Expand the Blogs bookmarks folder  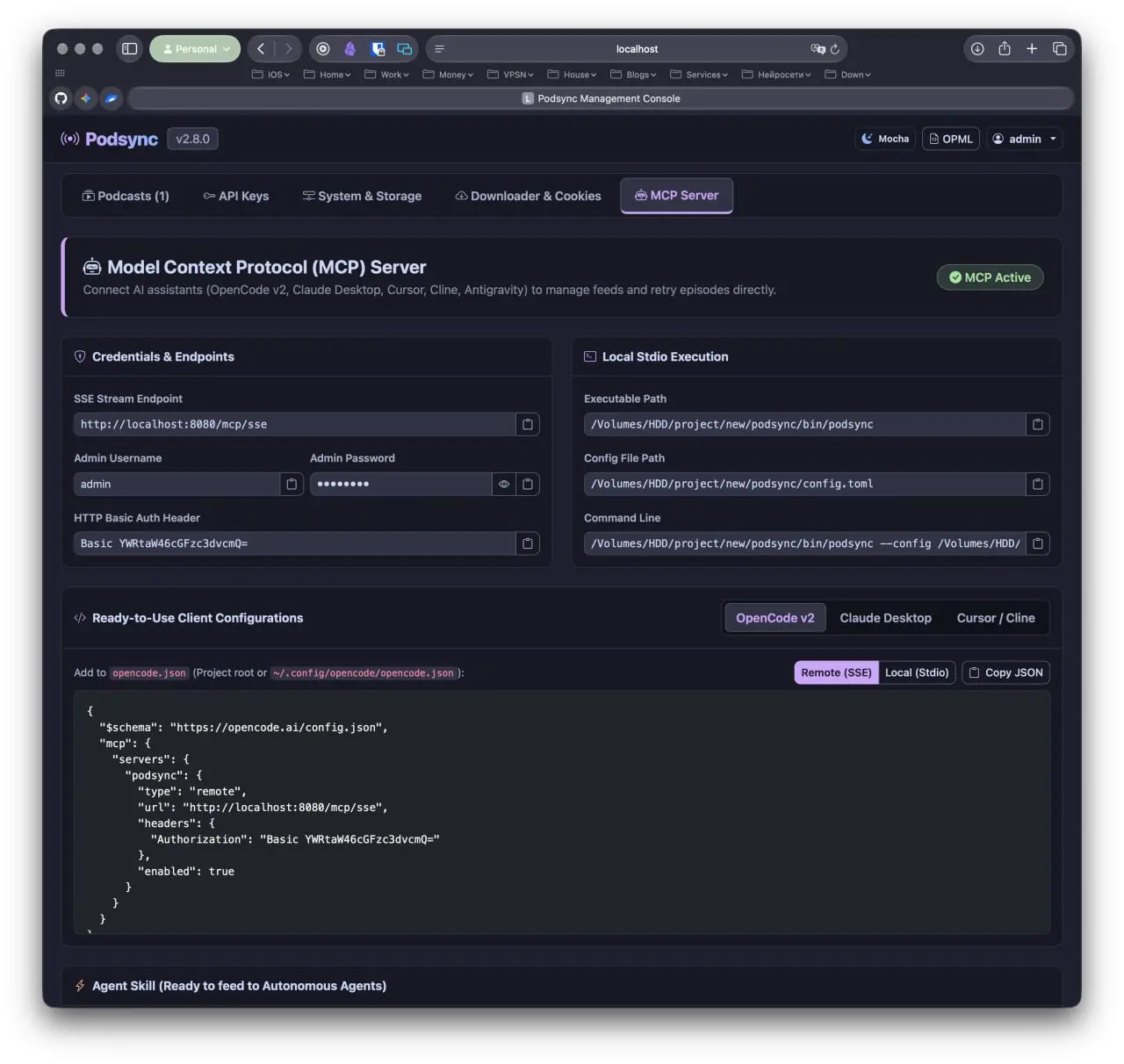[x=633, y=75]
